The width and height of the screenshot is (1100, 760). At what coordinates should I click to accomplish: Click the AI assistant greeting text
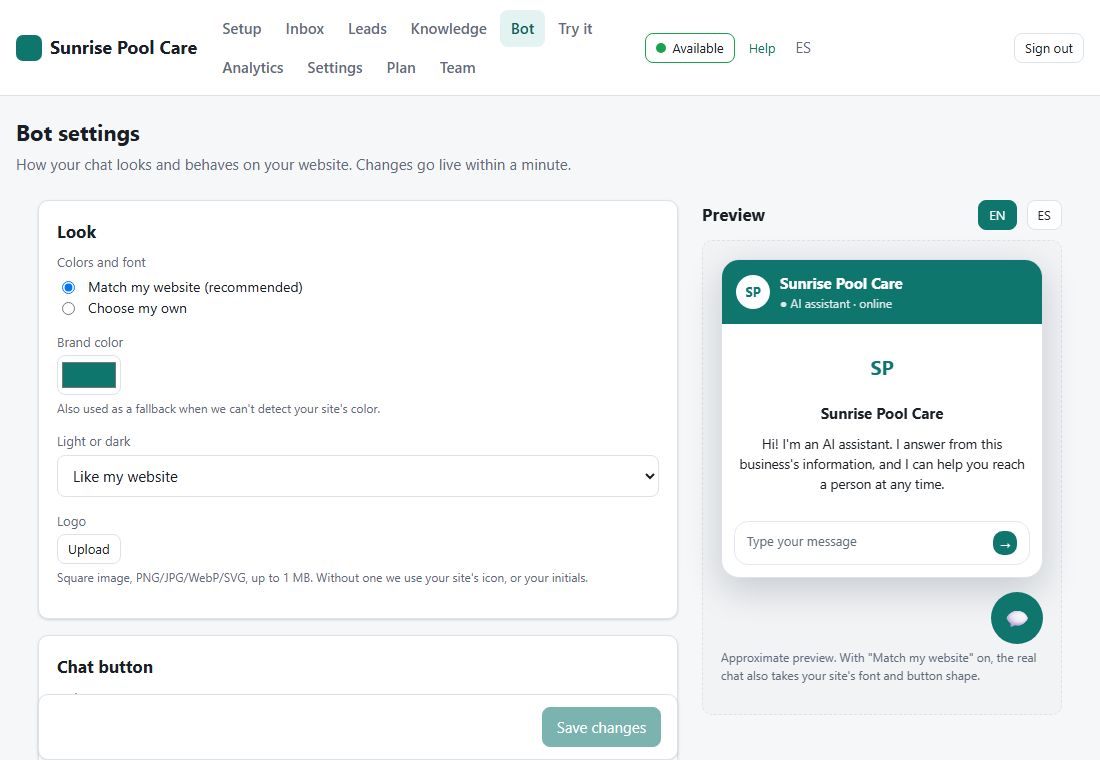click(882, 465)
